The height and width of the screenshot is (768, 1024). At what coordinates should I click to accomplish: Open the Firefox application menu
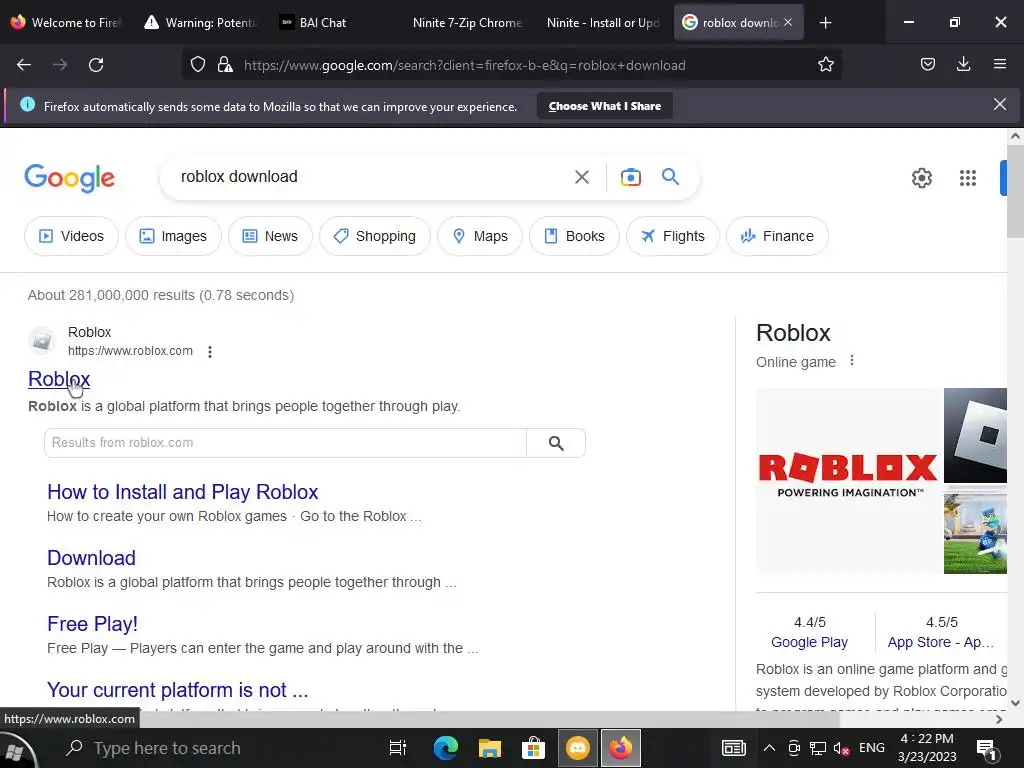(1000, 65)
